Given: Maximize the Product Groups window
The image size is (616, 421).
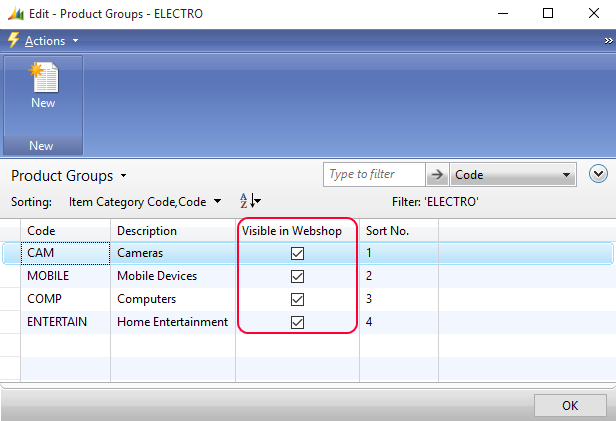Looking at the screenshot, I should pos(548,13).
